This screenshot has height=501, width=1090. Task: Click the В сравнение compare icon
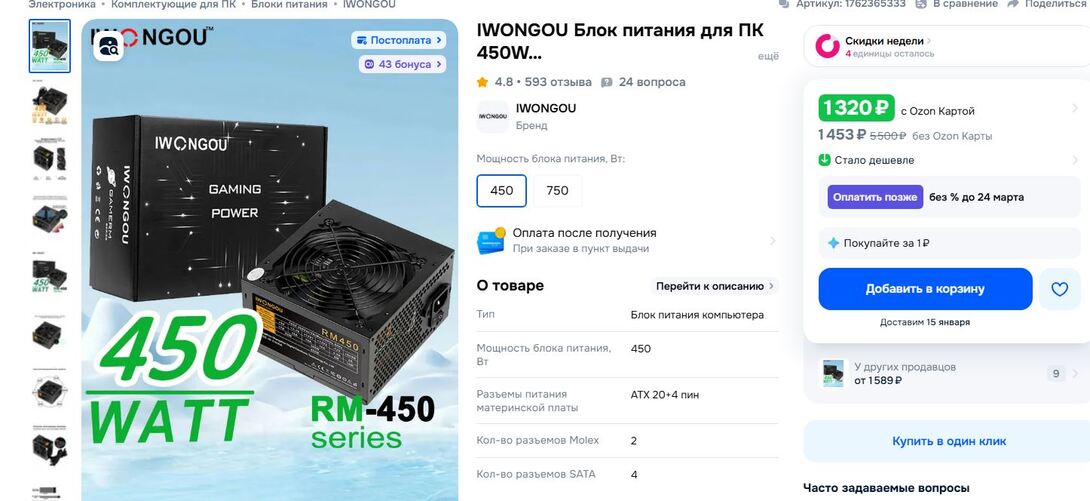tap(921, 3)
